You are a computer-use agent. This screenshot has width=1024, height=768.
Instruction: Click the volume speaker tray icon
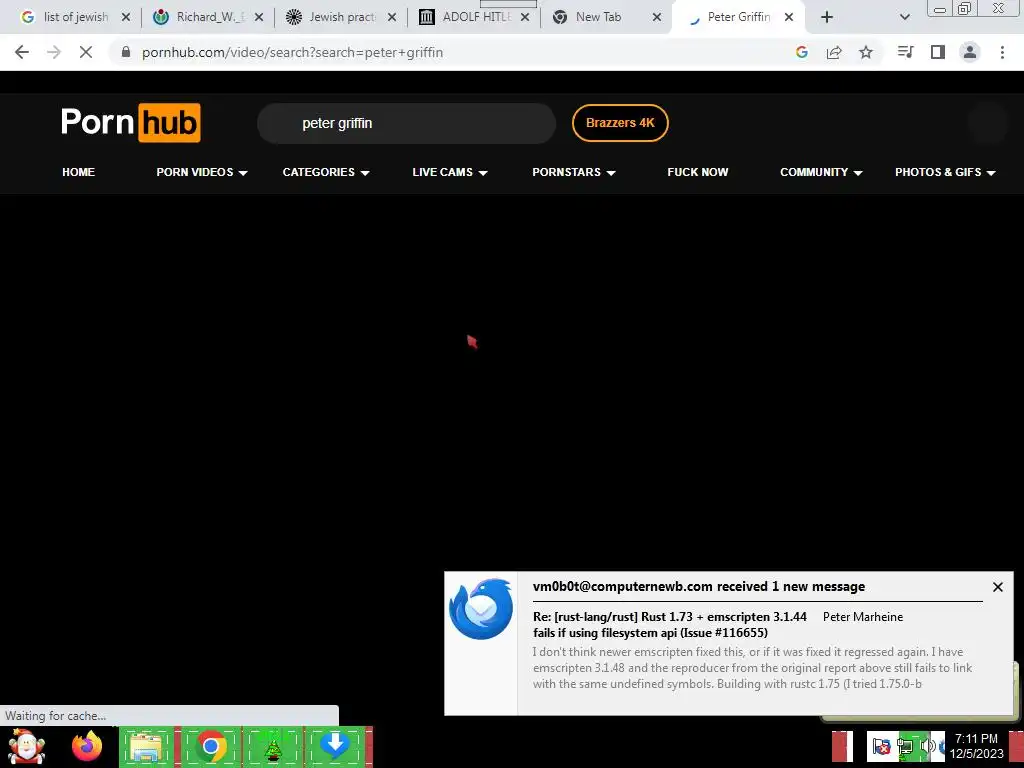pyautogui.click(x=927, y=746)
